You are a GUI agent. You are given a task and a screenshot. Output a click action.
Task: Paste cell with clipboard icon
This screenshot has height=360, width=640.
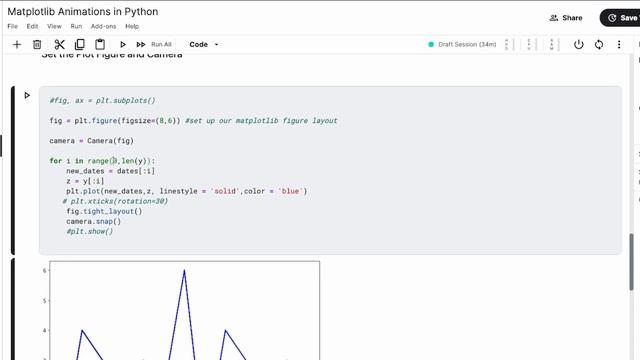[100, 44]
